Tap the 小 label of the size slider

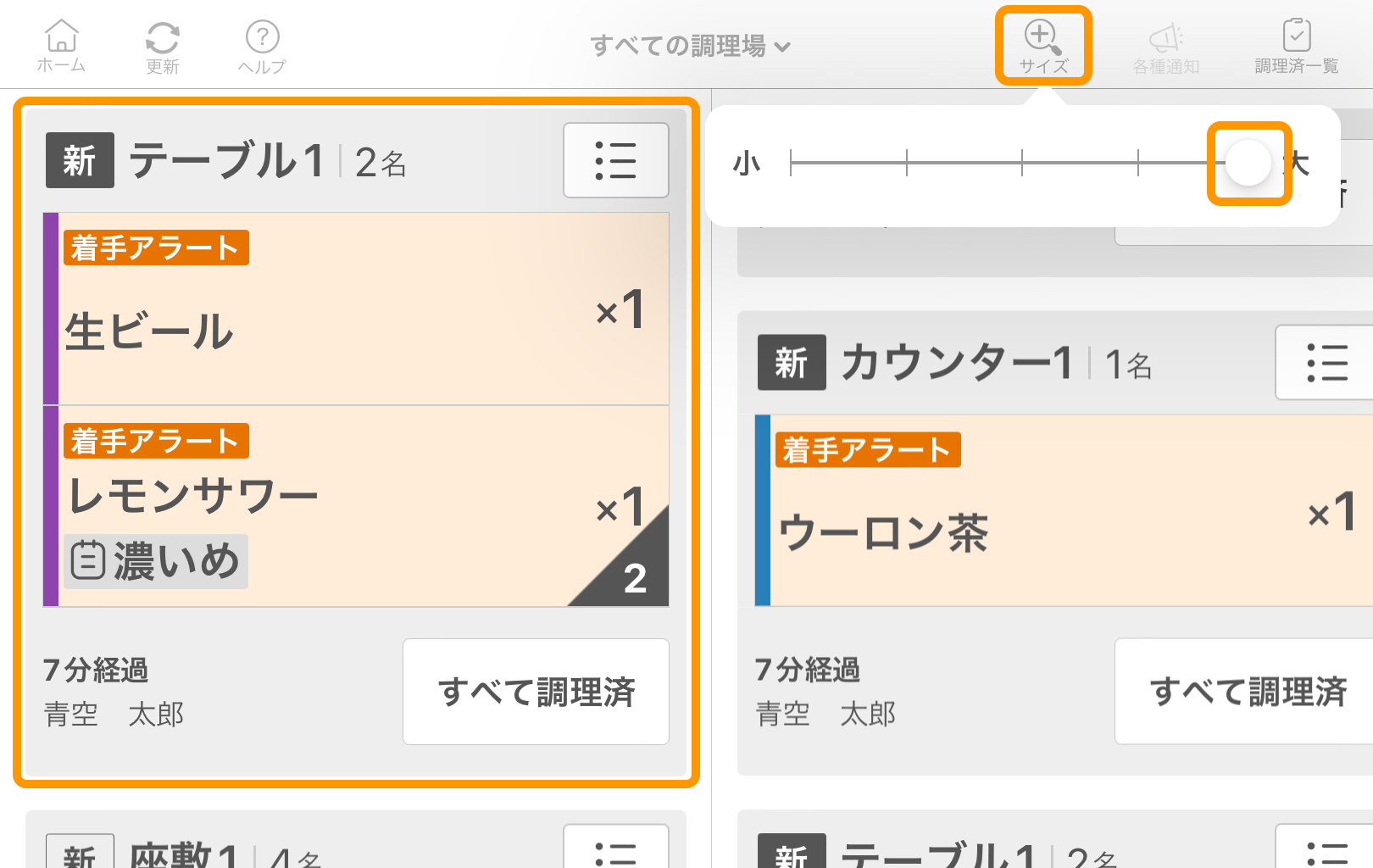(x=747, y=163)
